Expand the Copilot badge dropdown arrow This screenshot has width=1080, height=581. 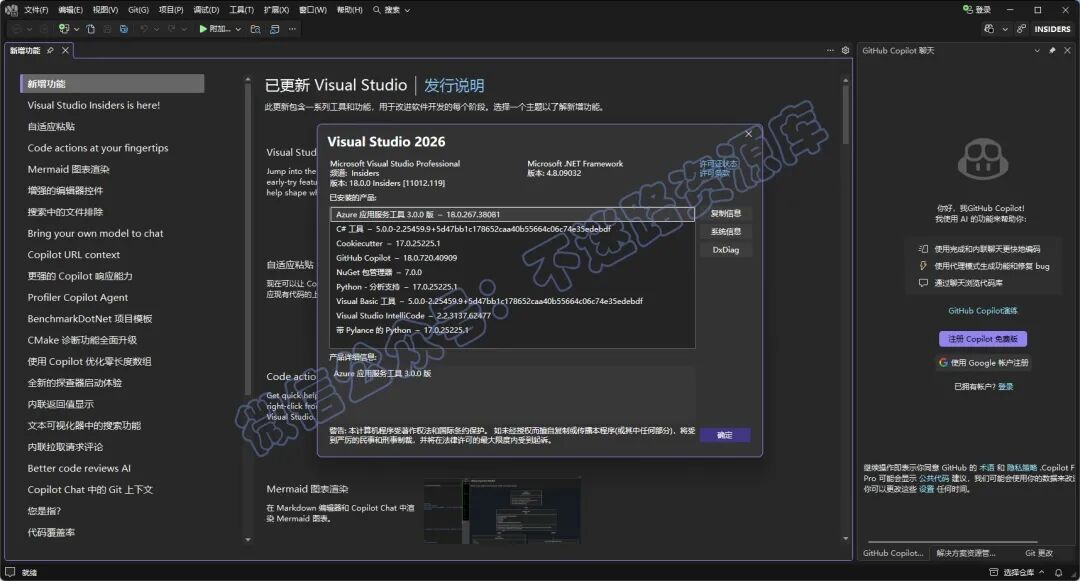(x=1005, y=29)
